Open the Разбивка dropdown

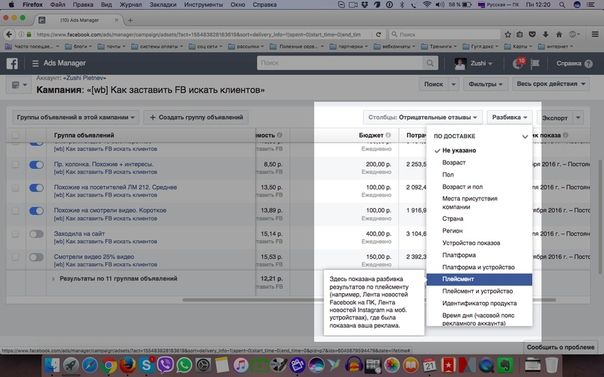(x=509, y=117)
